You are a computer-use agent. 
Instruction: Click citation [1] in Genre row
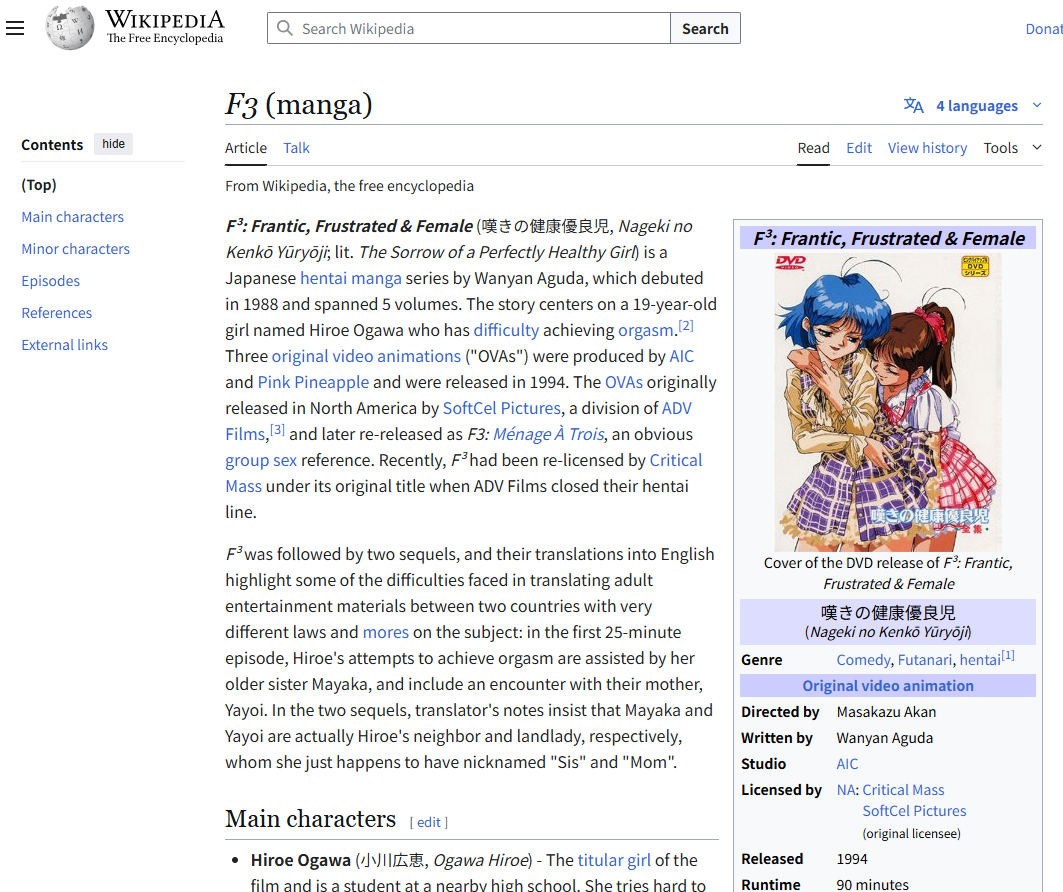pyautogui.click(x=1008, y=655)
